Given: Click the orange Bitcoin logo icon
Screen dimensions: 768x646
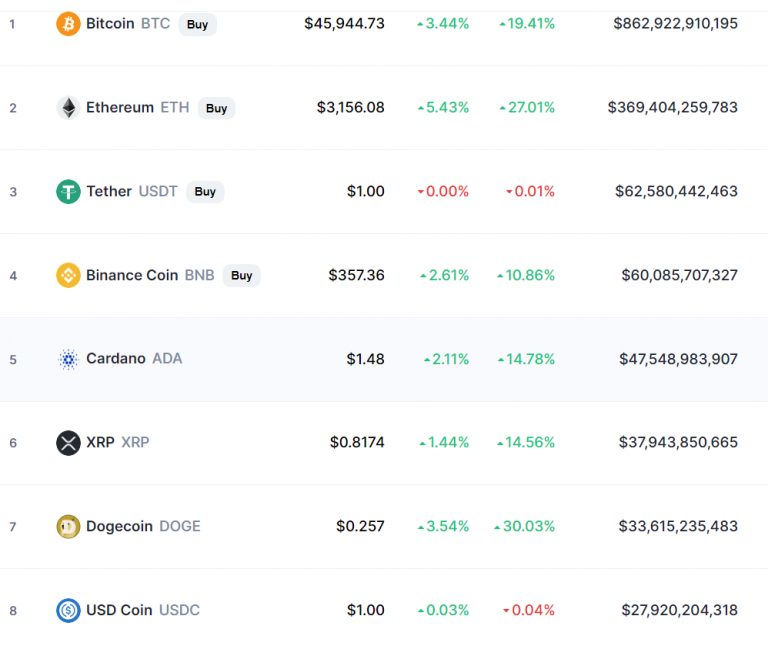Looking at the screenshot, I should click(68, 23).
